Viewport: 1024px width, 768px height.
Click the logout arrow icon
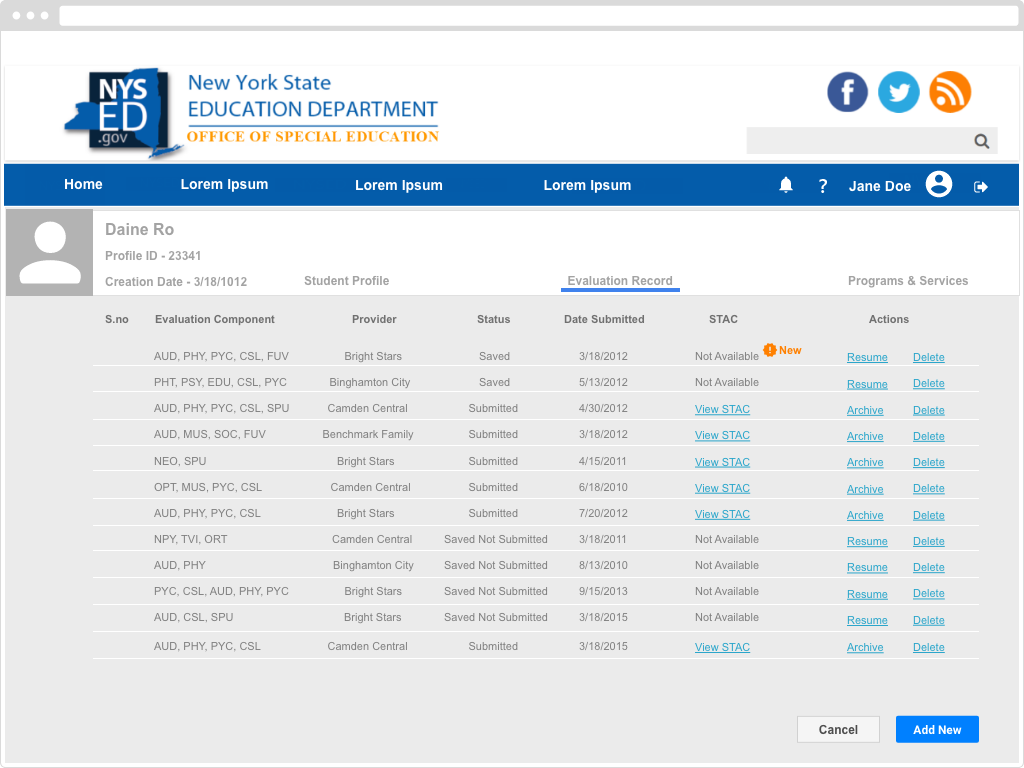[x=981, y=186]
